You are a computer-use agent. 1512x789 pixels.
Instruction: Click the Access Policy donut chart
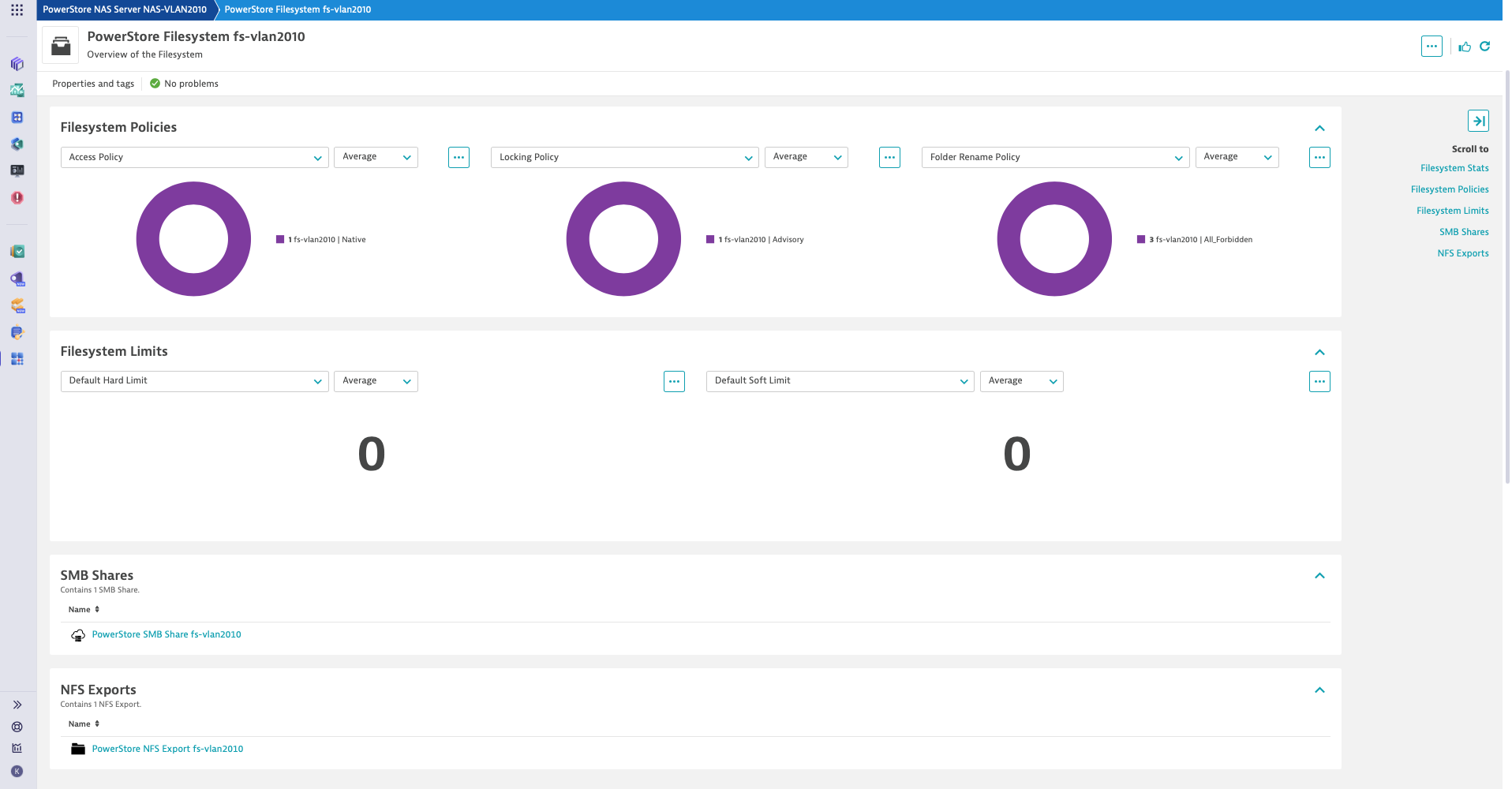[x=193, y=239]
